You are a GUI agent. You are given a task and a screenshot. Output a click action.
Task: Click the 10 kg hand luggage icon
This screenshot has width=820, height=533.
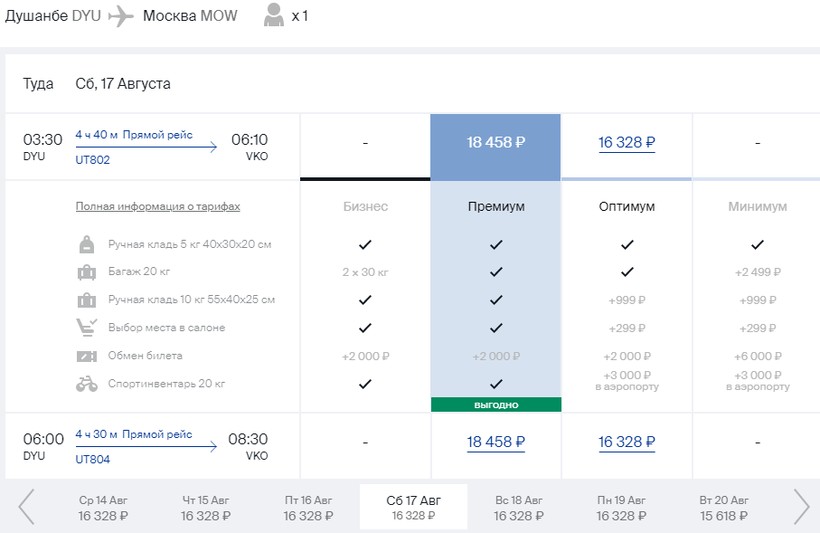[x=87, y=300]
